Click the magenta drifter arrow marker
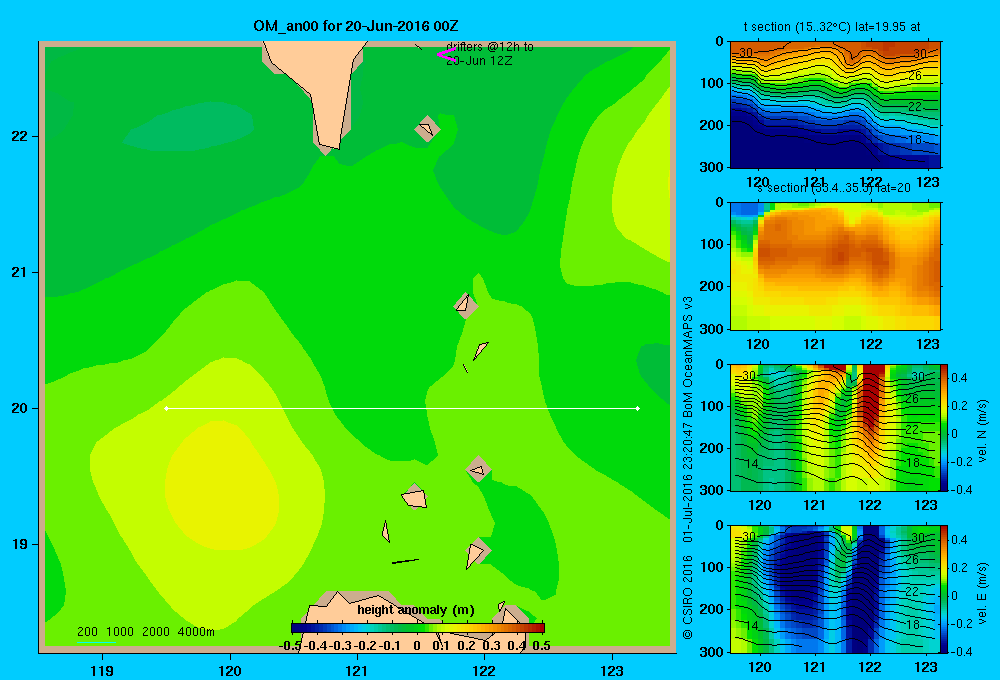Viewport: 1000px width, 680px height. [446, 55]
